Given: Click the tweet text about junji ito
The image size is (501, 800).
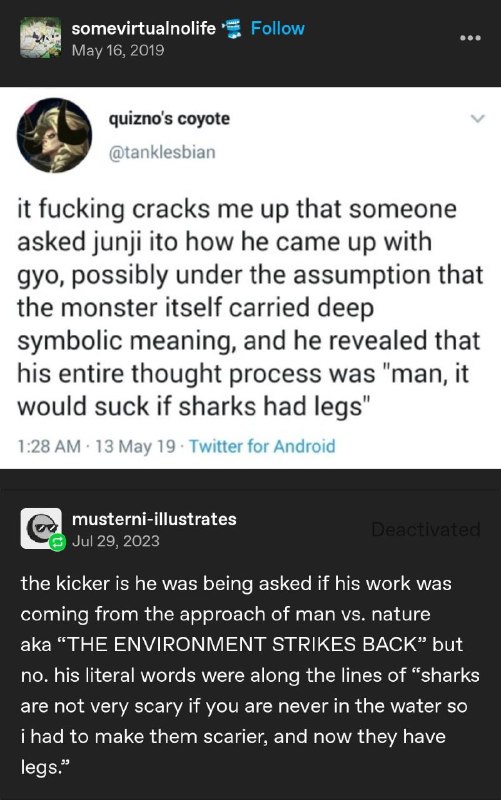Looking at the screenshot, I should tap(250, 308).
